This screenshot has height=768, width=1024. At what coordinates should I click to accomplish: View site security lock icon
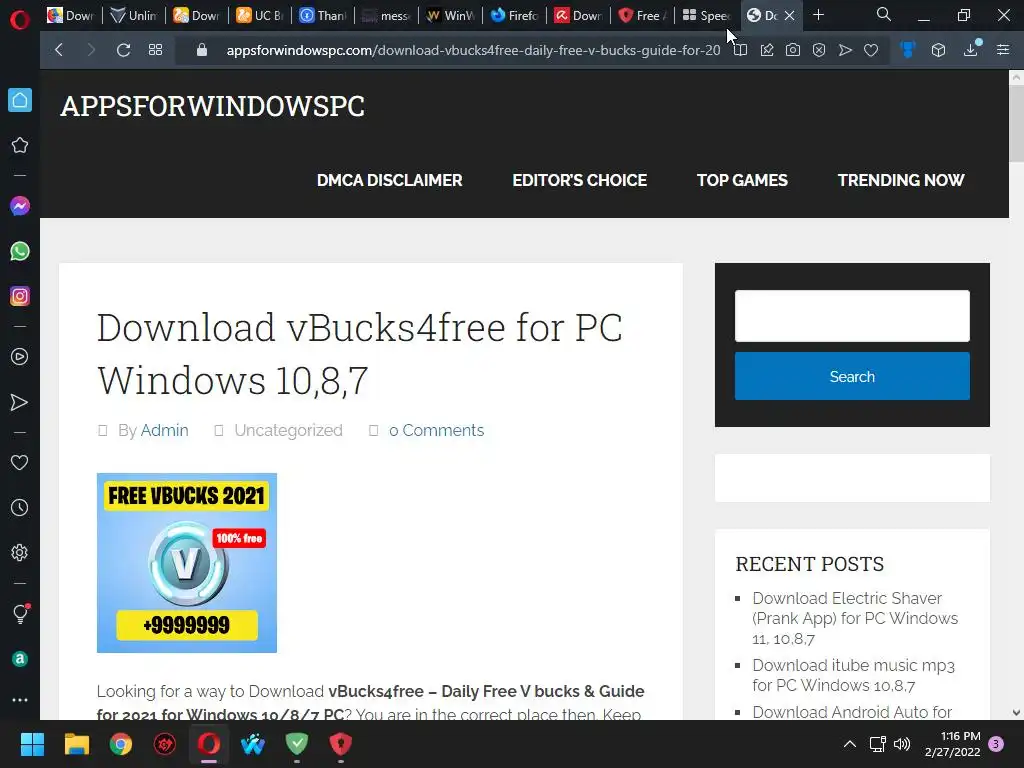pyautogui.click(x=202, y=50)
